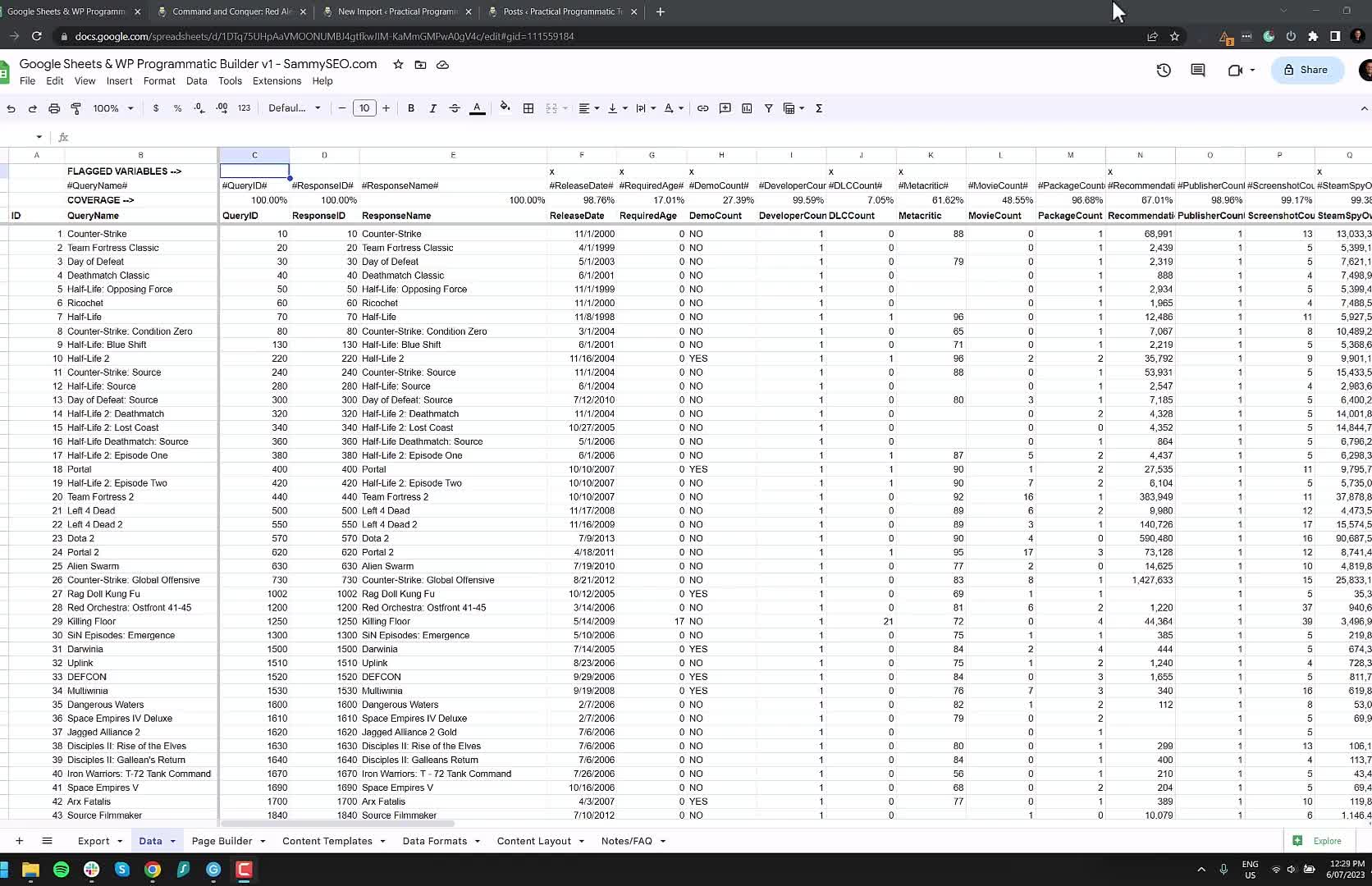Open the Functions sigma menu

coord(819,108)
